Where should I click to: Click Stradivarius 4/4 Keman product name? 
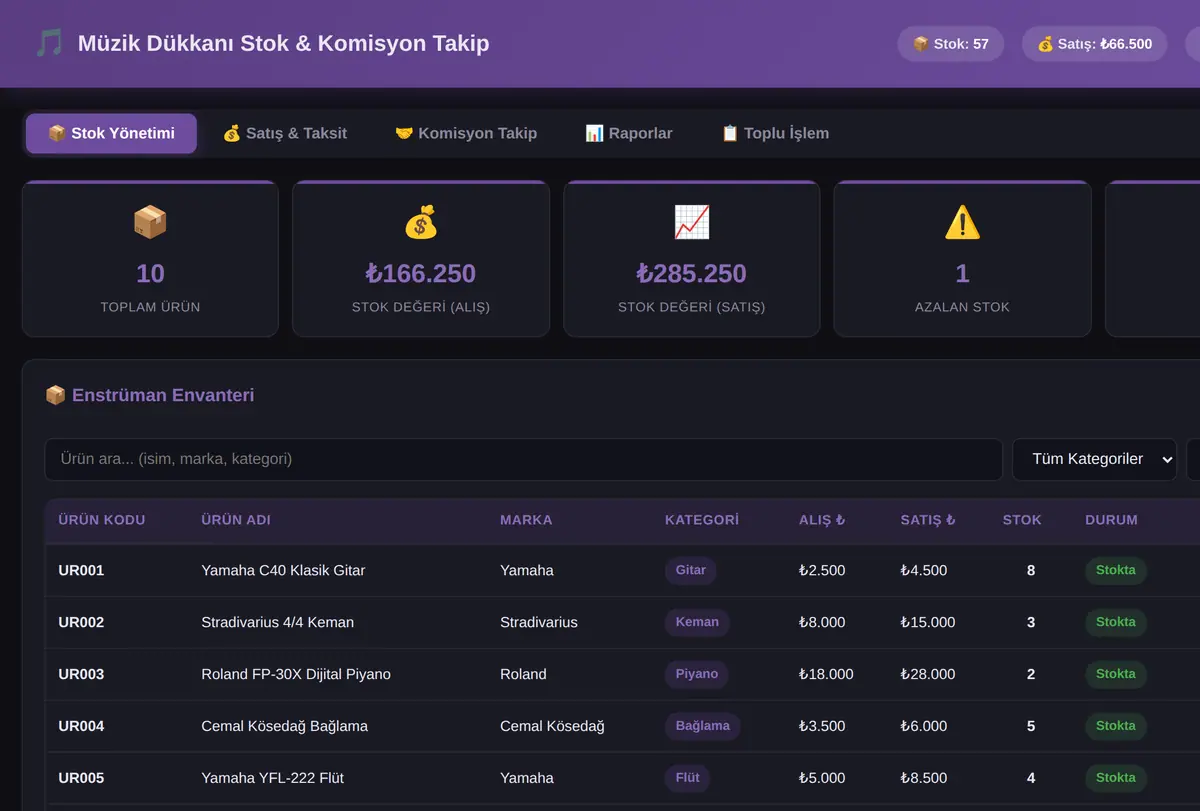pos(278,622)
